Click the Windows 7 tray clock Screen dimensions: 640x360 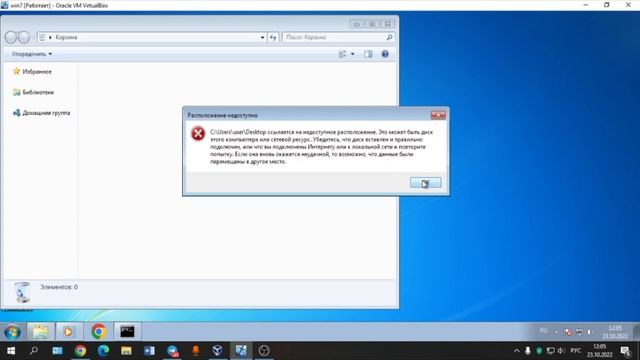tap(615, 332)
